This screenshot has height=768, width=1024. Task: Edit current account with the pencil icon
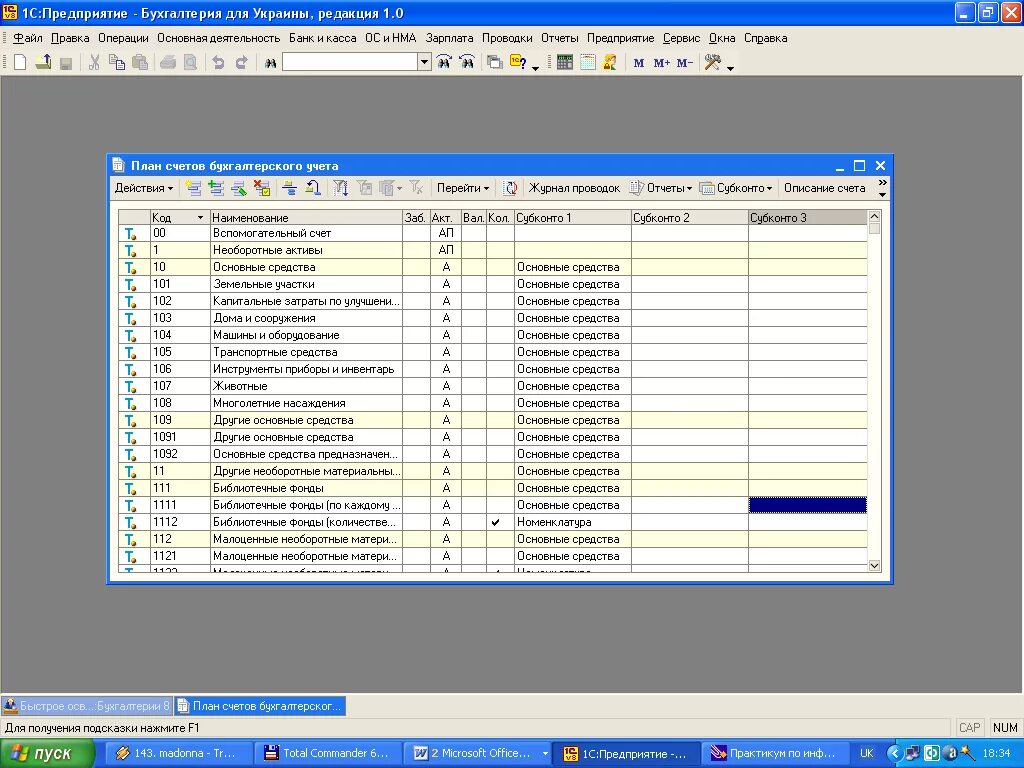click(x=238, y=188)
